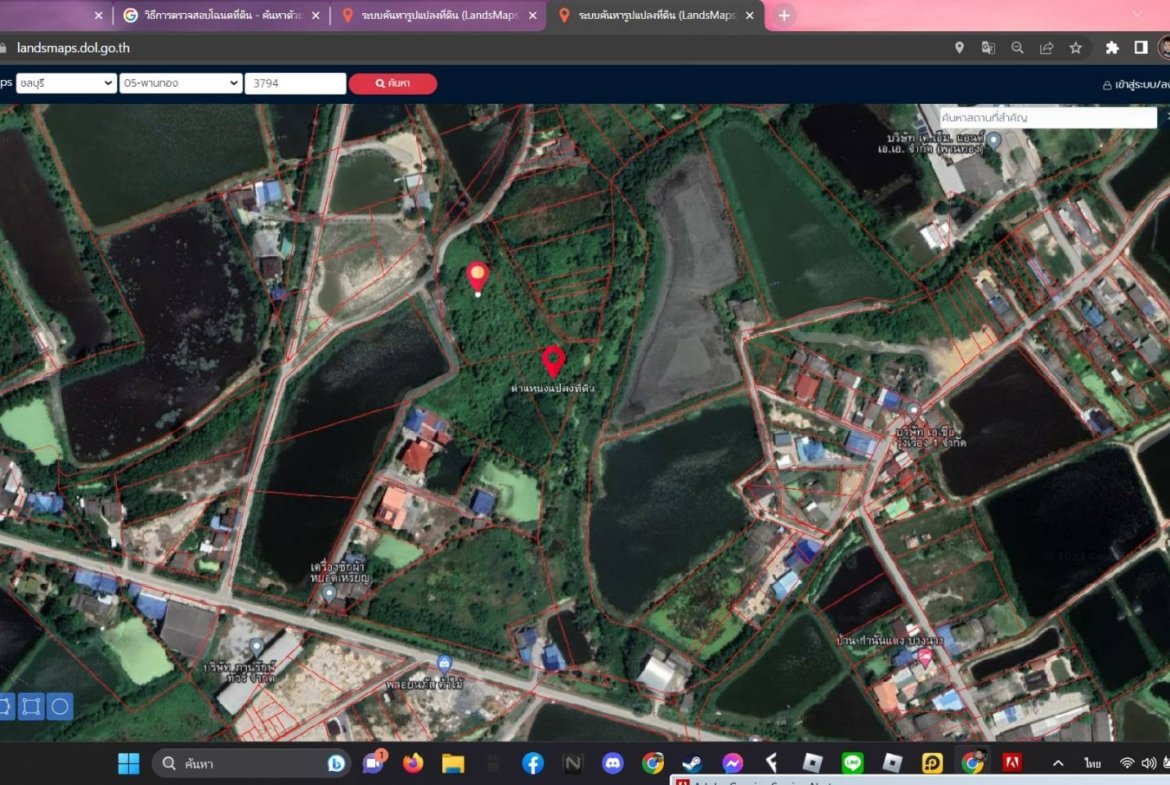Click the parcel number field showing 3794
Screen dimensions: 1170x785
point(295,84)
